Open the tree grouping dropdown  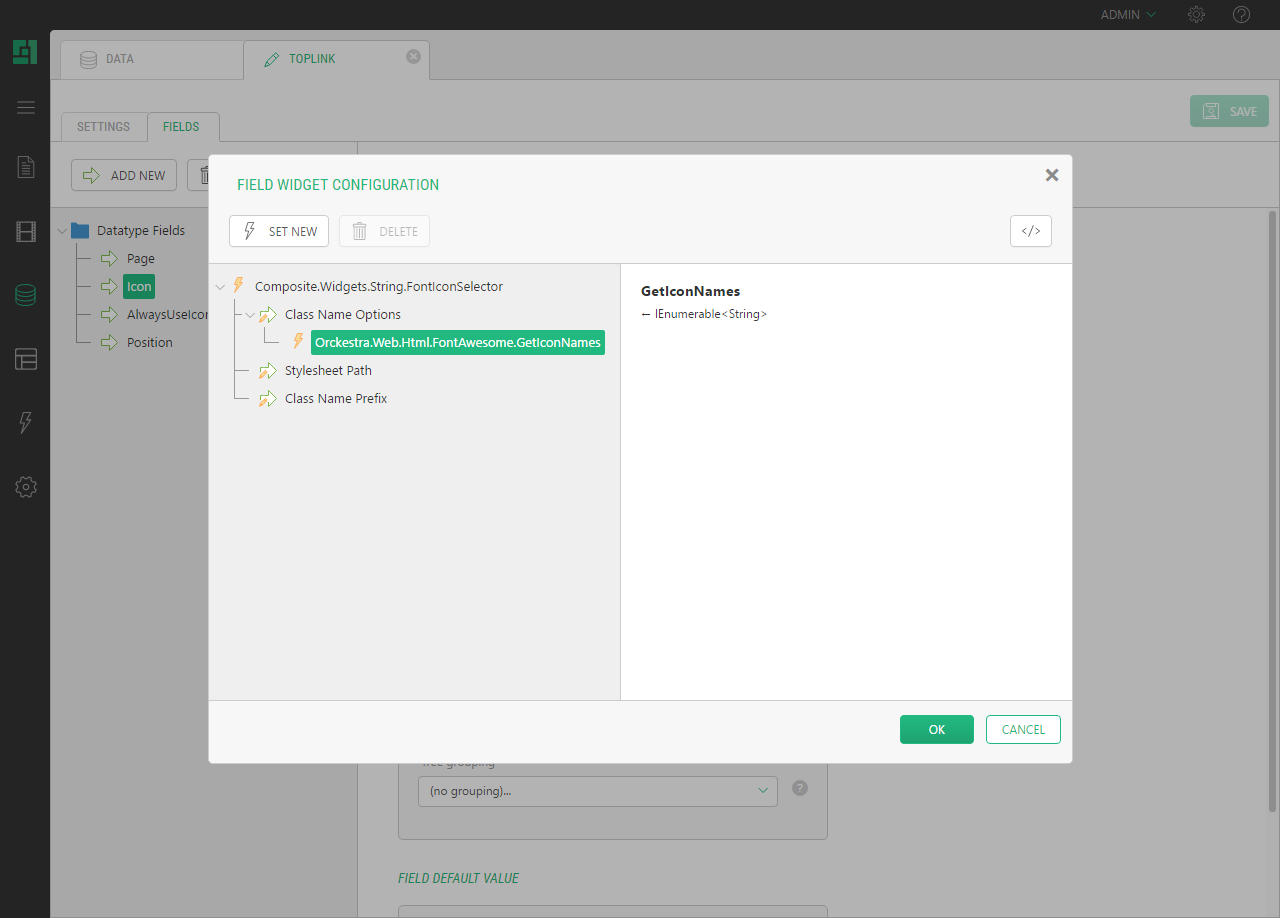(597, 791)
